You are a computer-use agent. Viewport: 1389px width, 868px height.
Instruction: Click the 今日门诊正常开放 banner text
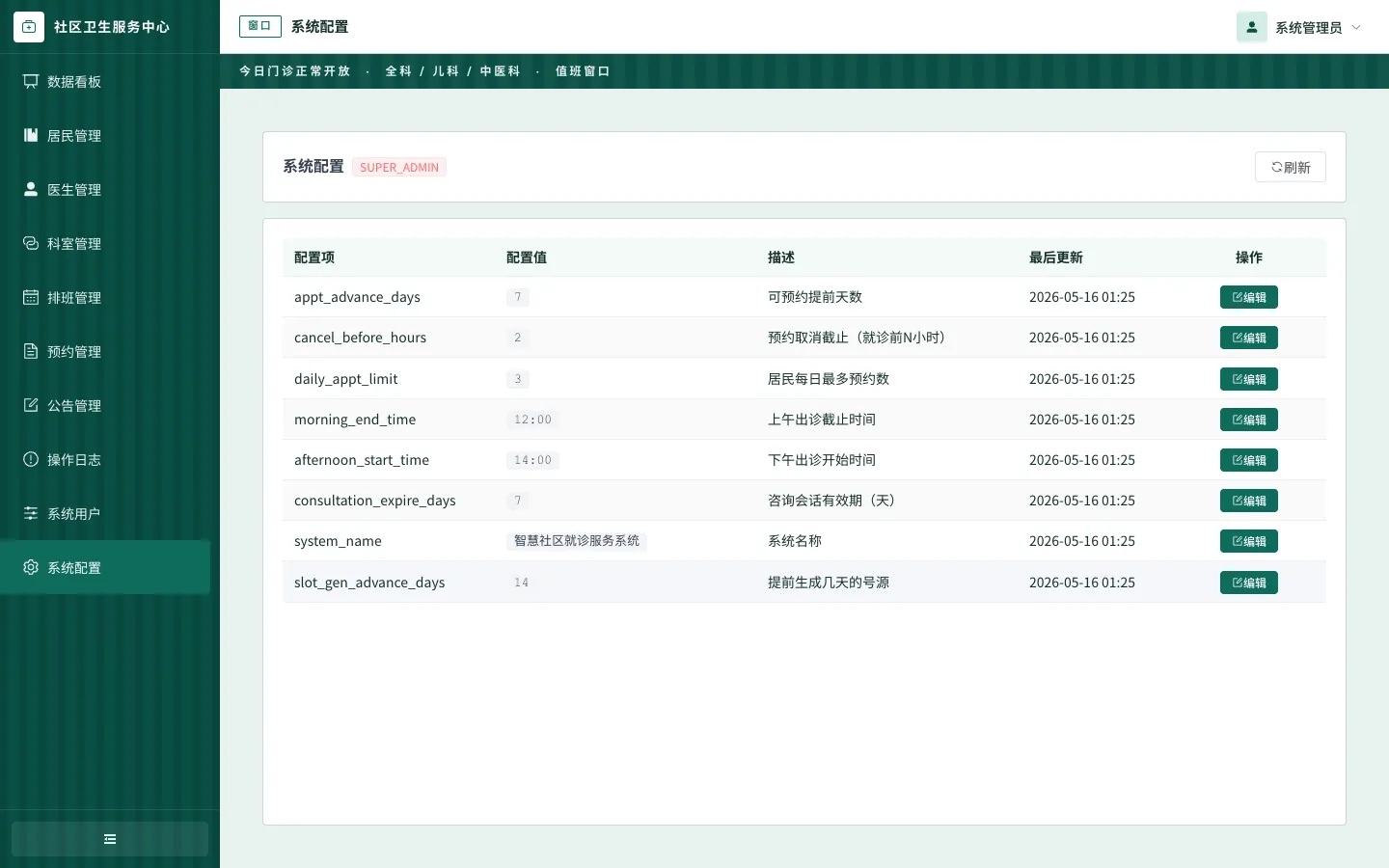click(x=294, y=71)
